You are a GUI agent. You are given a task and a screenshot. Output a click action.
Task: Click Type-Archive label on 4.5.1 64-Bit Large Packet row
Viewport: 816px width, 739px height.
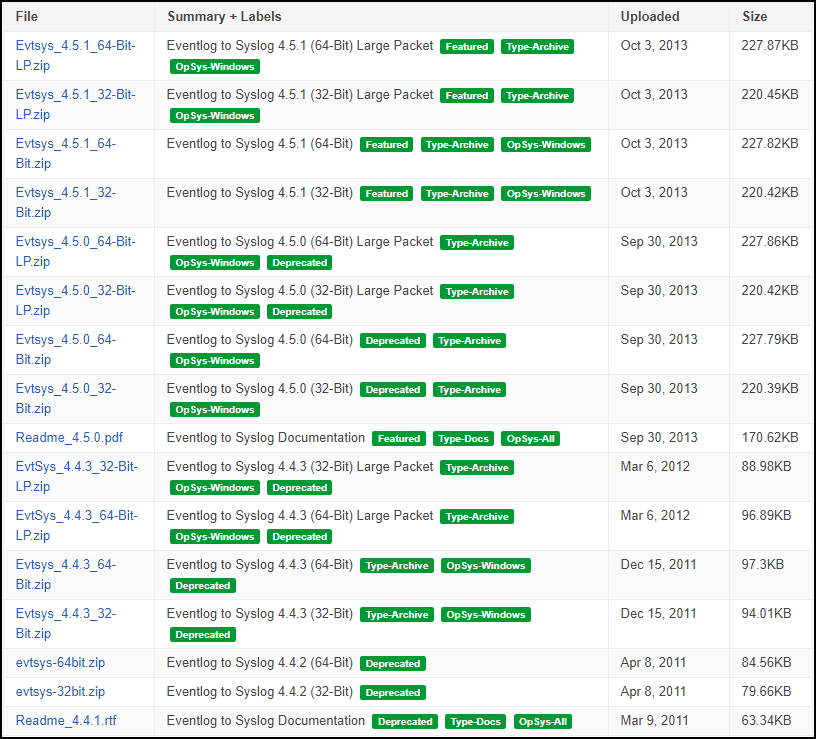538,46
